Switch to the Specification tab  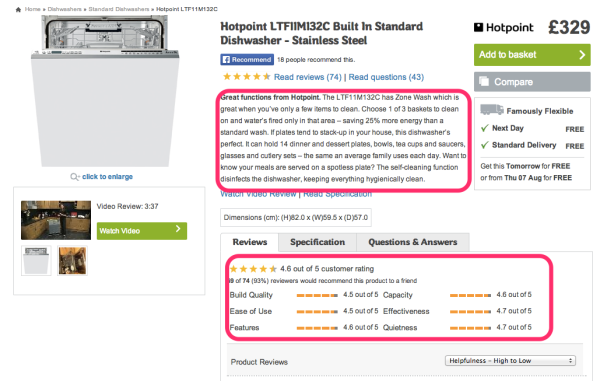(317, 242)
